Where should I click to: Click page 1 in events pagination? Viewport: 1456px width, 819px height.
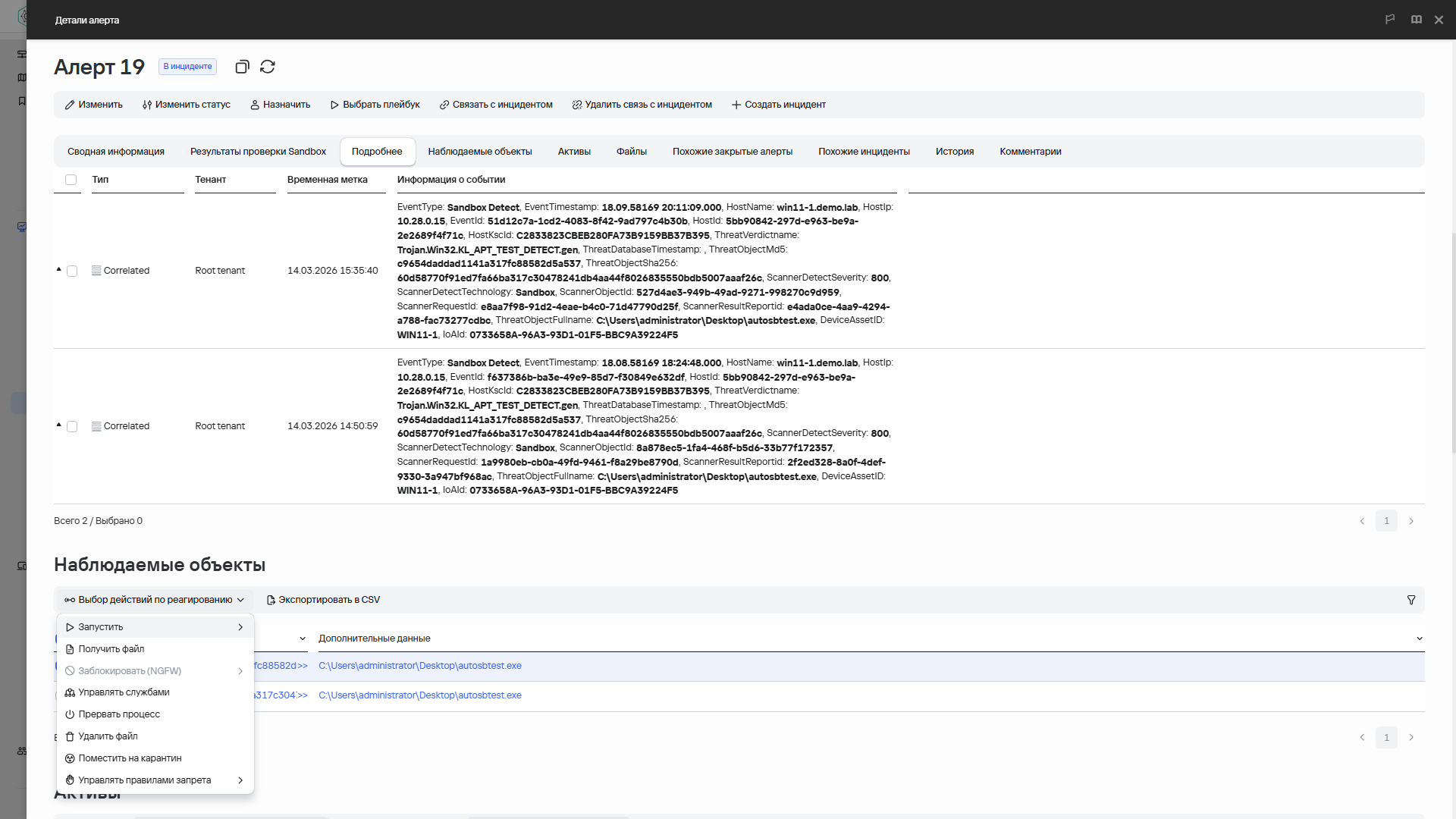[x=1385, y=521]
